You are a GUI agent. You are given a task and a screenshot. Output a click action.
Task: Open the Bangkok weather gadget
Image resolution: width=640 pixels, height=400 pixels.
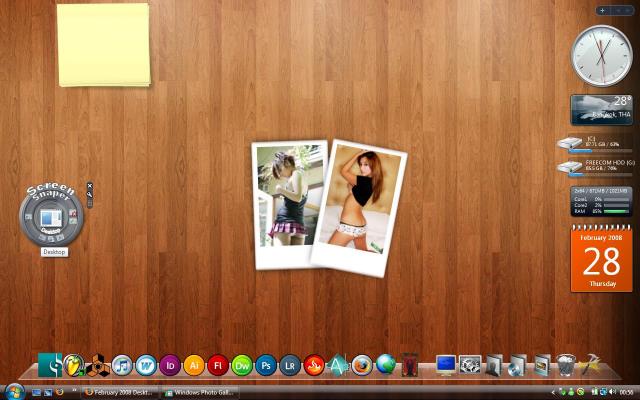pyautogui.click(x=602, y=110)
